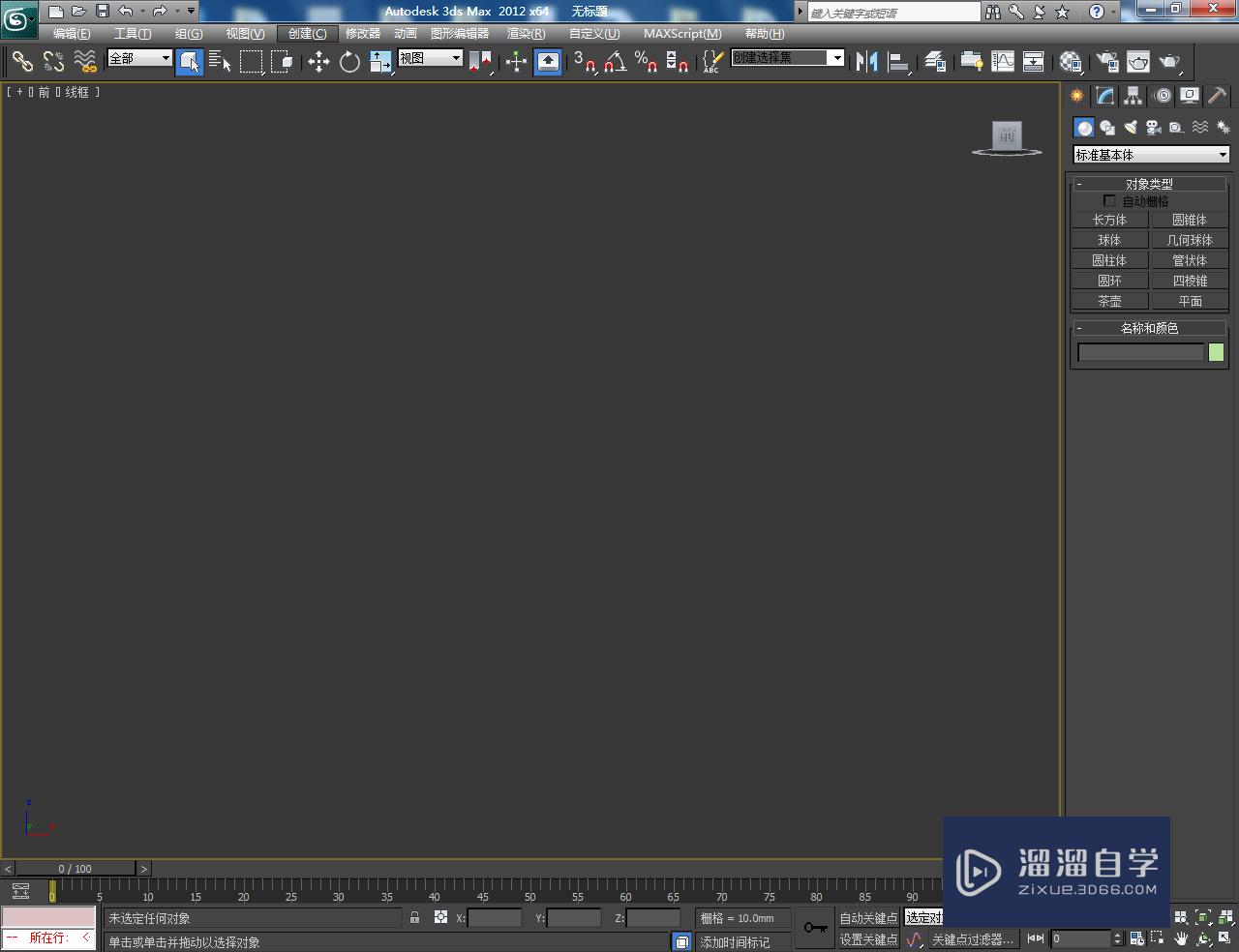1239x952 pixels.
Task: Enable the 自动栅格 checkbox
Action: pyautogui.click(x=1109, y=201)
